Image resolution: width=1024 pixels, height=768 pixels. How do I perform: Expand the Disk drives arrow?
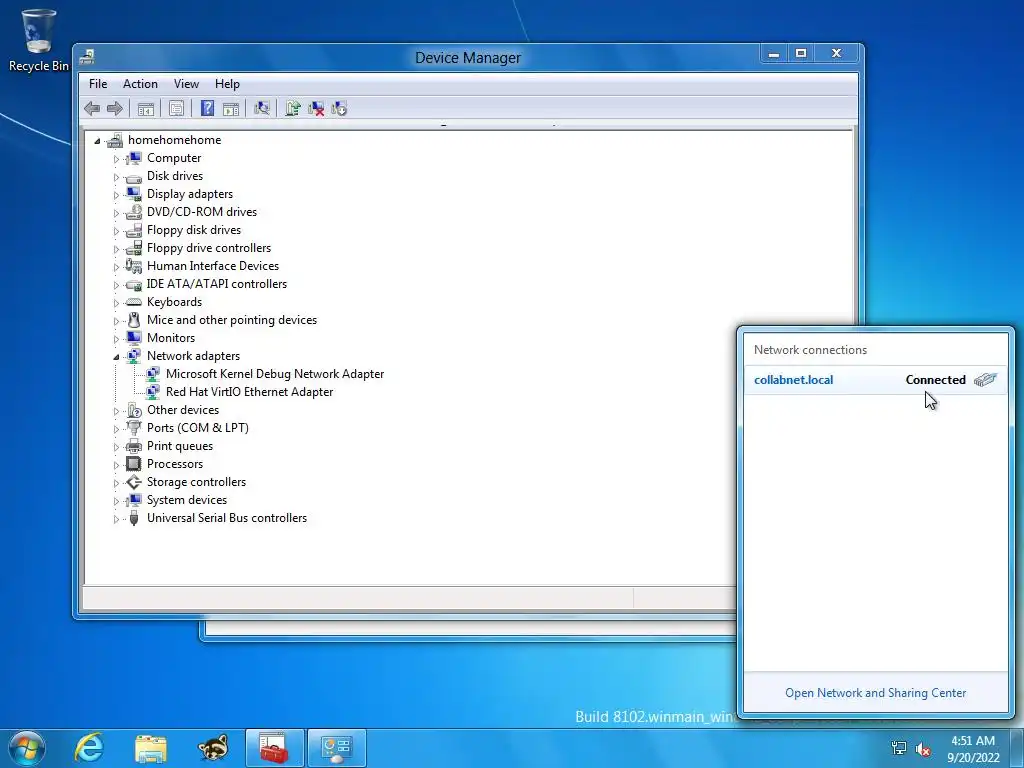click(116, 177)
